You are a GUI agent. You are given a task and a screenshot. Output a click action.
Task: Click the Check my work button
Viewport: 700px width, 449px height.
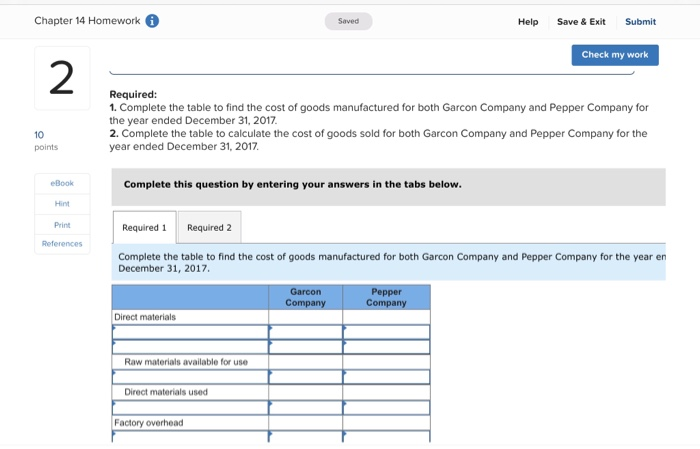point(615,55)
